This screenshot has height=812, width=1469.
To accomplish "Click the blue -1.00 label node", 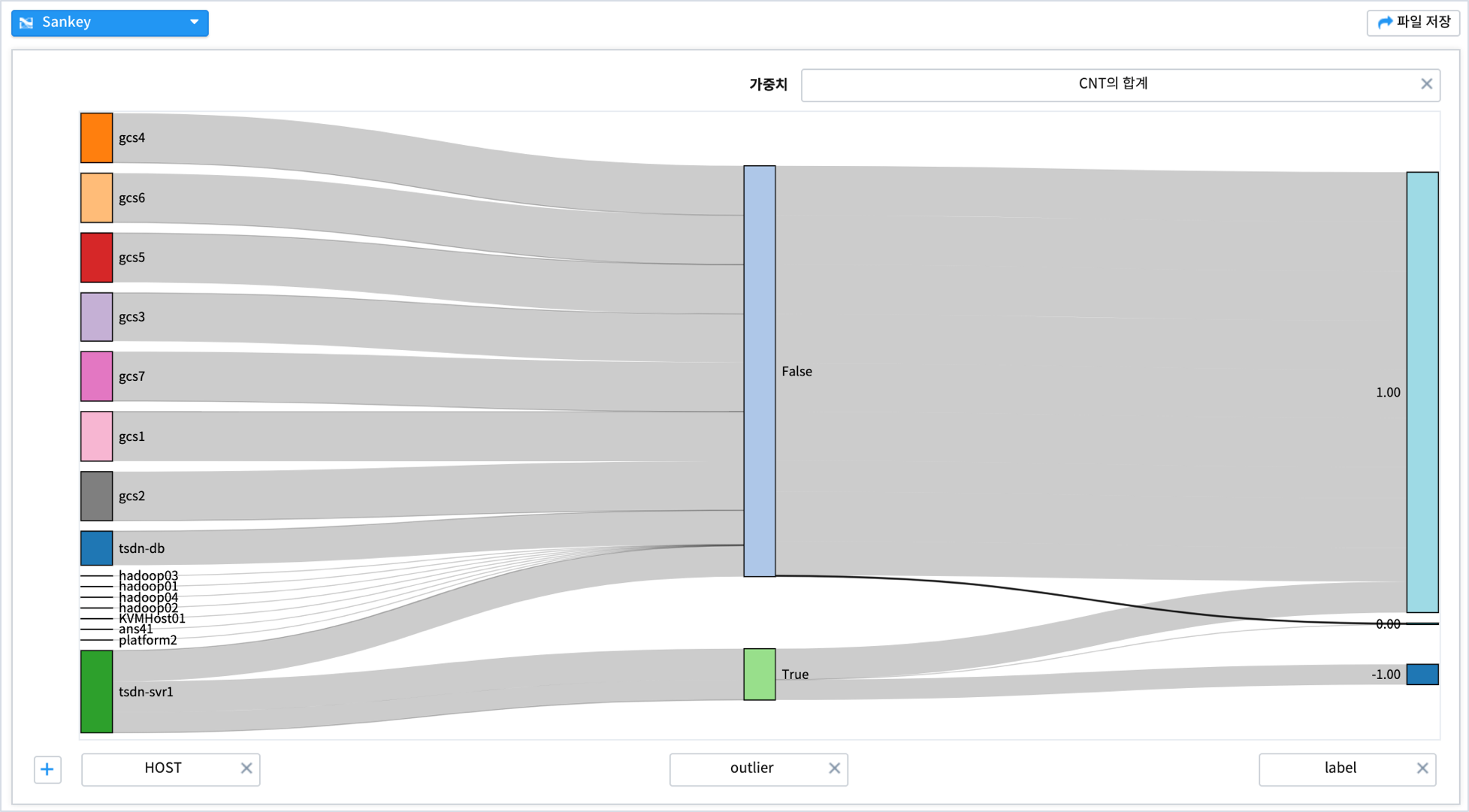I will 1422,675.
